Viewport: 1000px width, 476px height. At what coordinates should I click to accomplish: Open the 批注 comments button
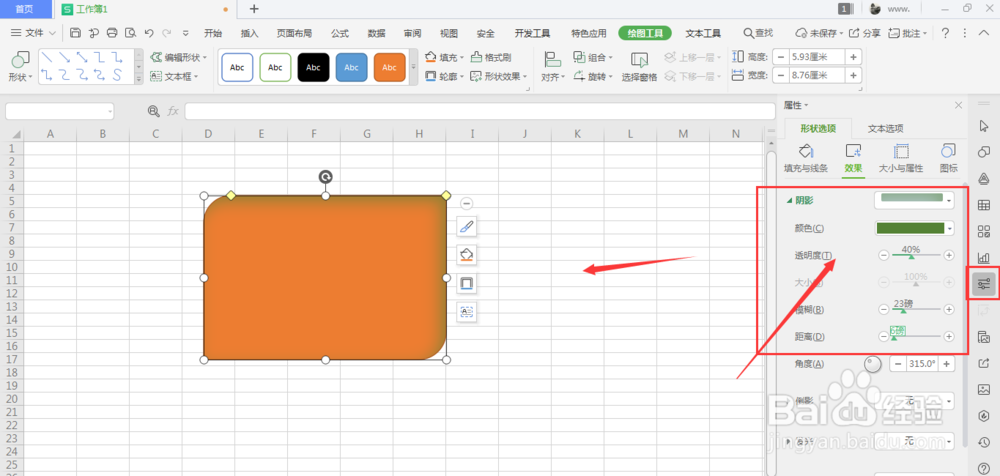coord(908,33)
